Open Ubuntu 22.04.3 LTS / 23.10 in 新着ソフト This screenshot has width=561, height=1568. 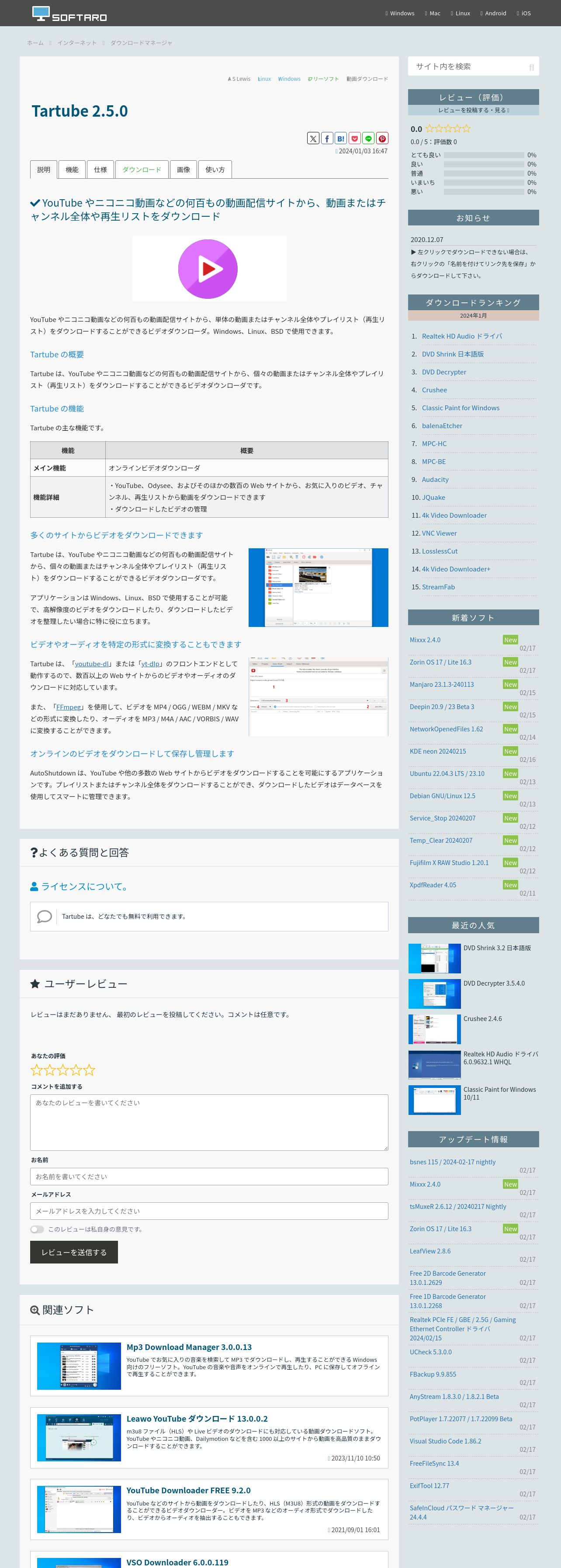point(447,774)
